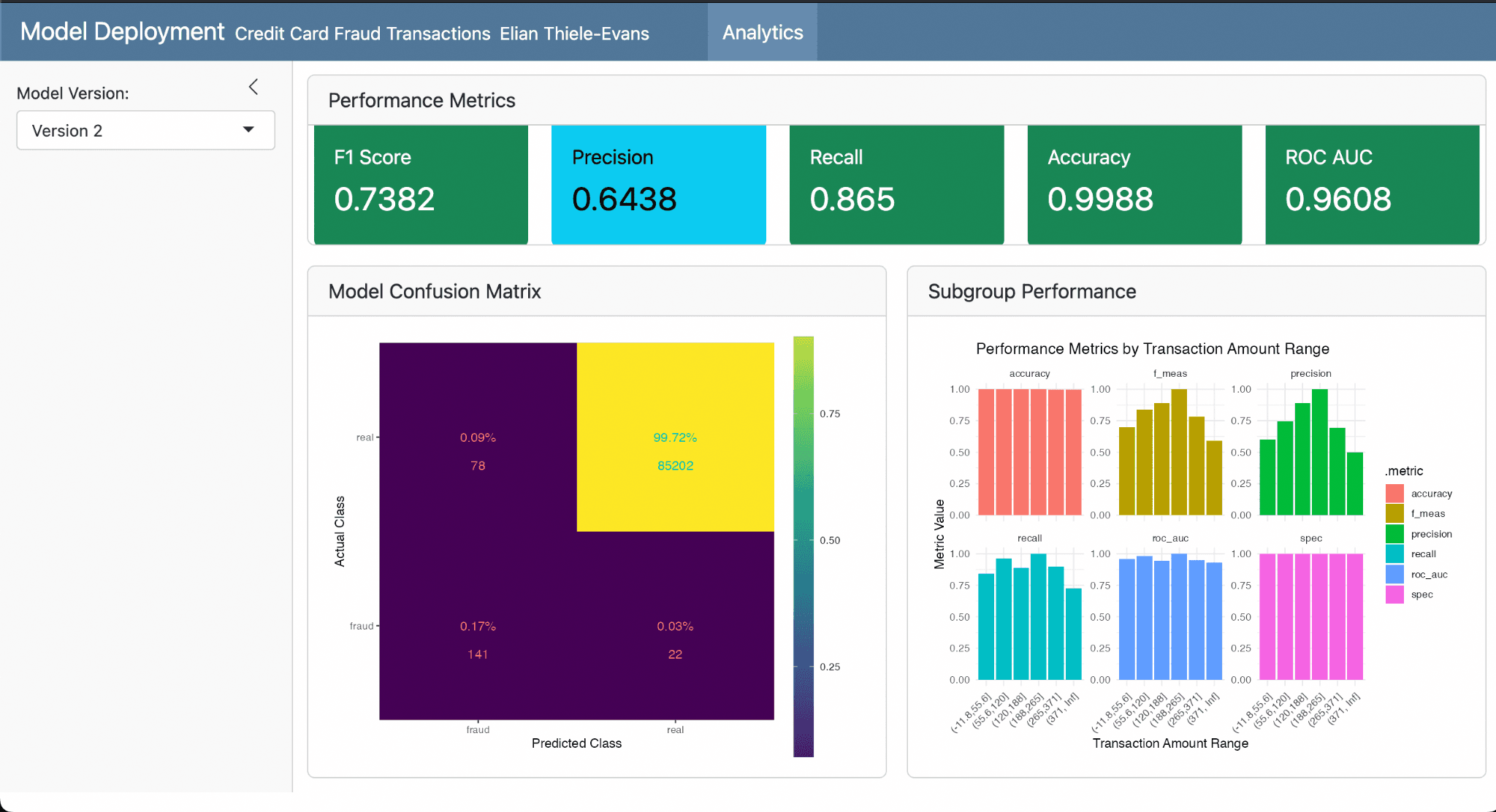Click the Model Confusion Matrix header
This screenshot has height=812, width=1496.
point(597,291)
